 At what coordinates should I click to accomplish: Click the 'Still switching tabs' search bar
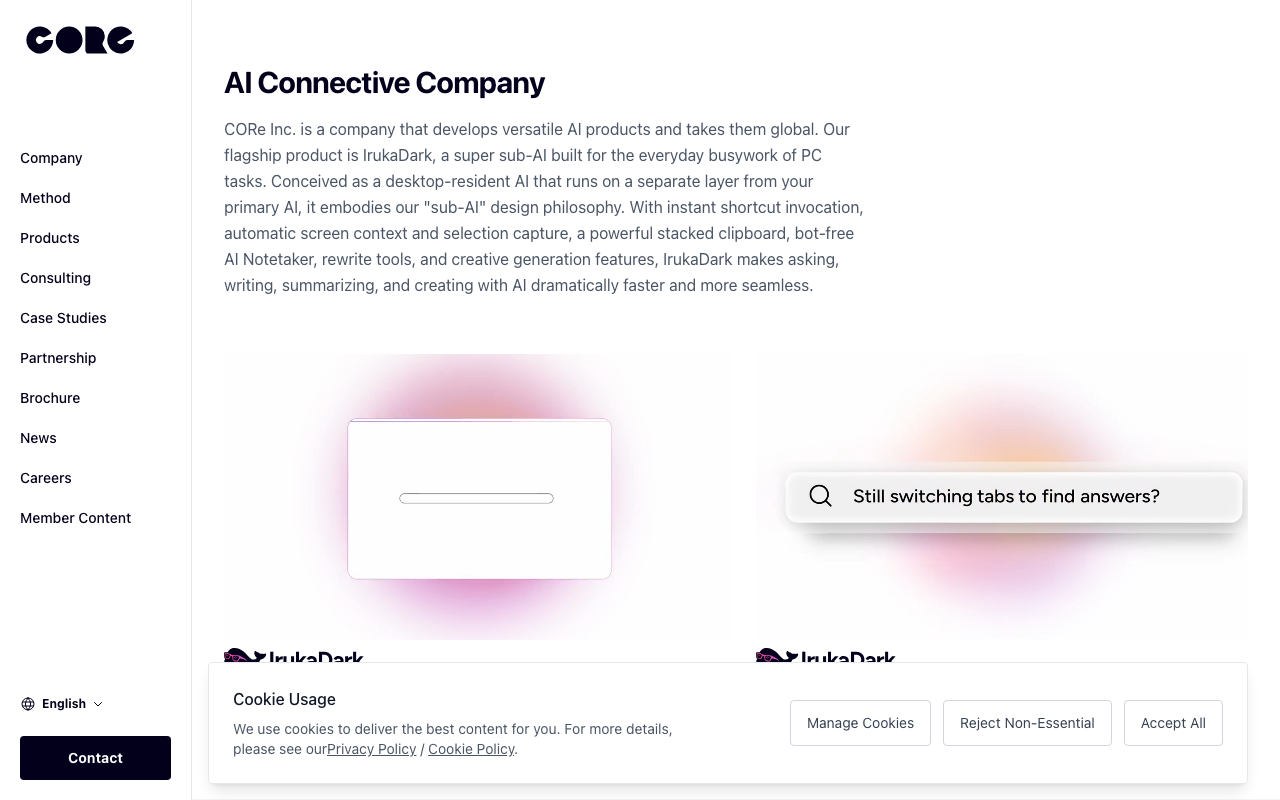[x=1014, y=496]
